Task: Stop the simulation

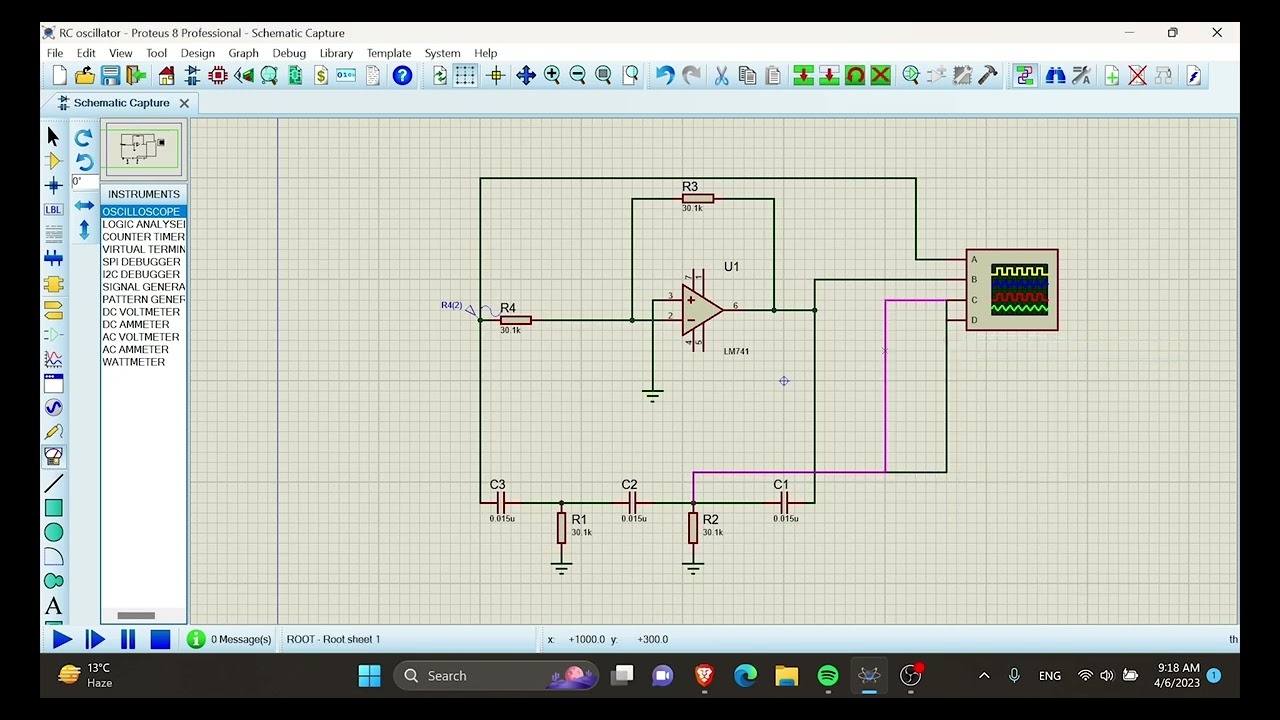Action: (x=160, y=640)
